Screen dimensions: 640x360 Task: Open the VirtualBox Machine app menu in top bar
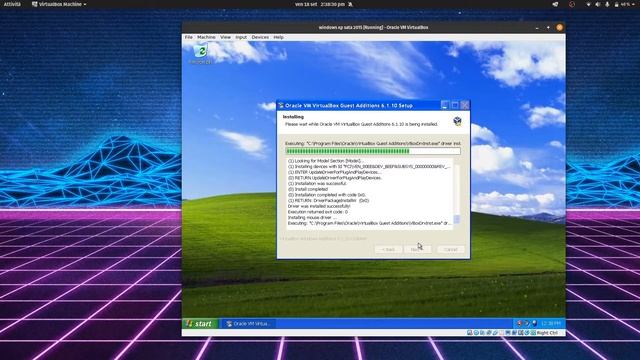click(x=59, y=4)
